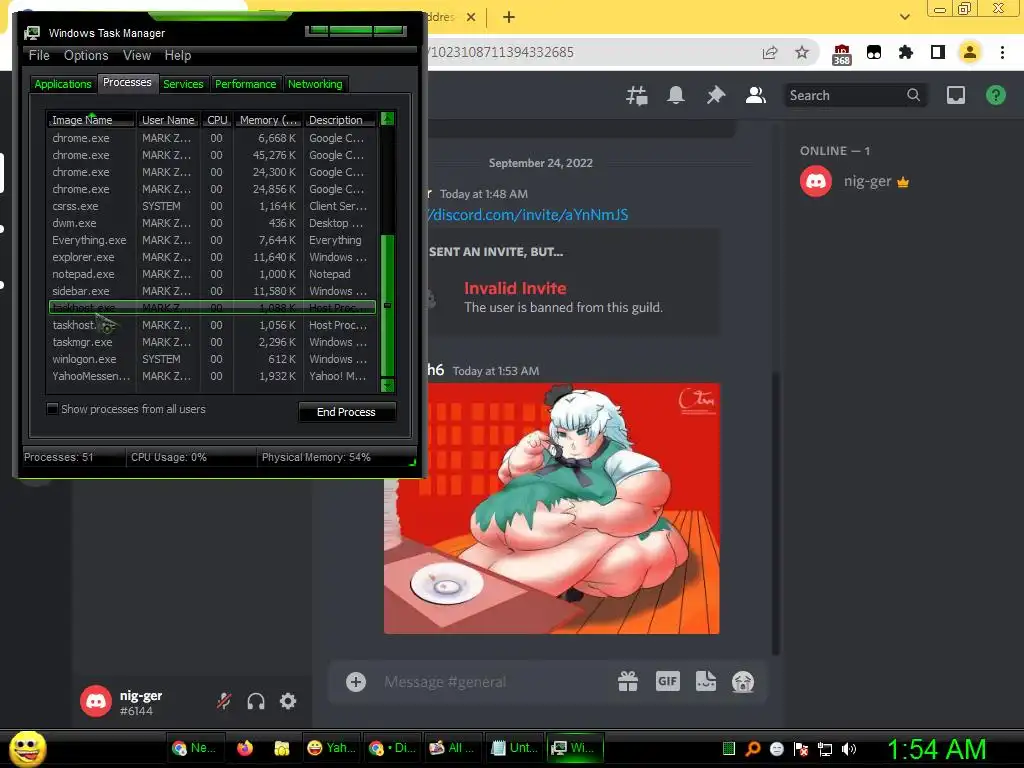Open taskbar clock showing 1:54 AM
This screenshot has width=1024, height=768.
click(936, 749)
